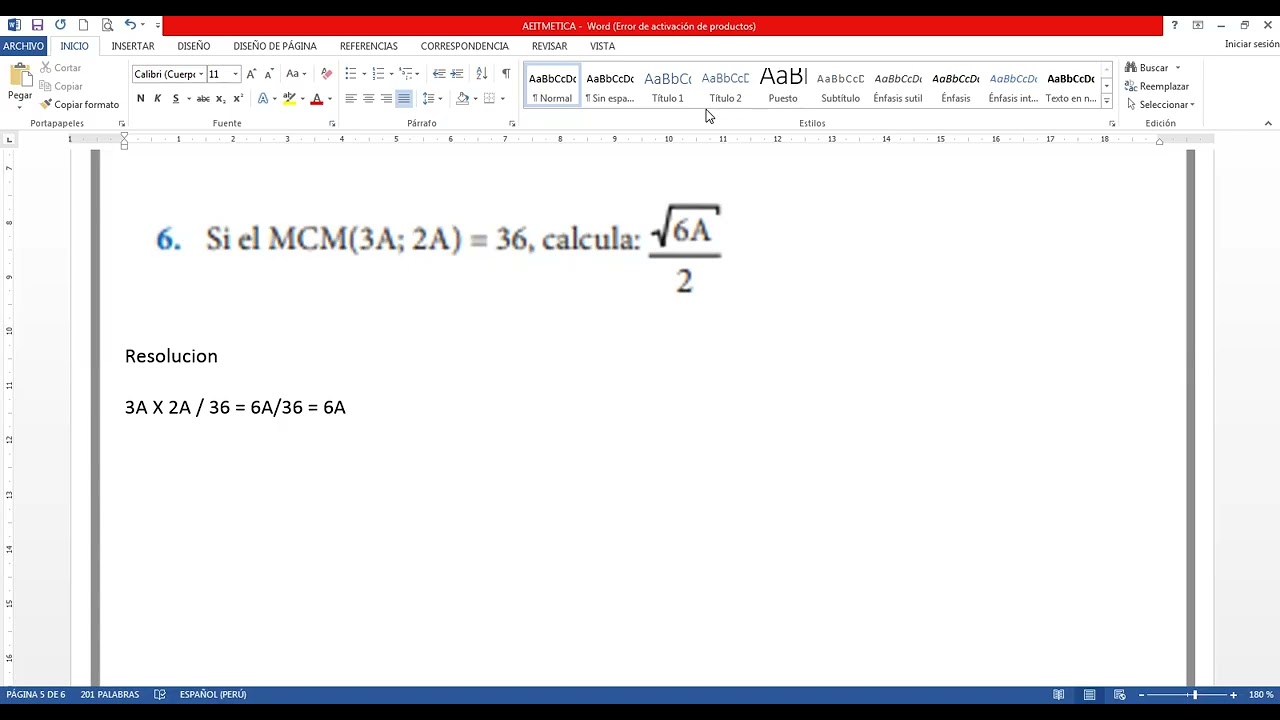
Task: Align the text to the right
Action: [x=386, y=99]
